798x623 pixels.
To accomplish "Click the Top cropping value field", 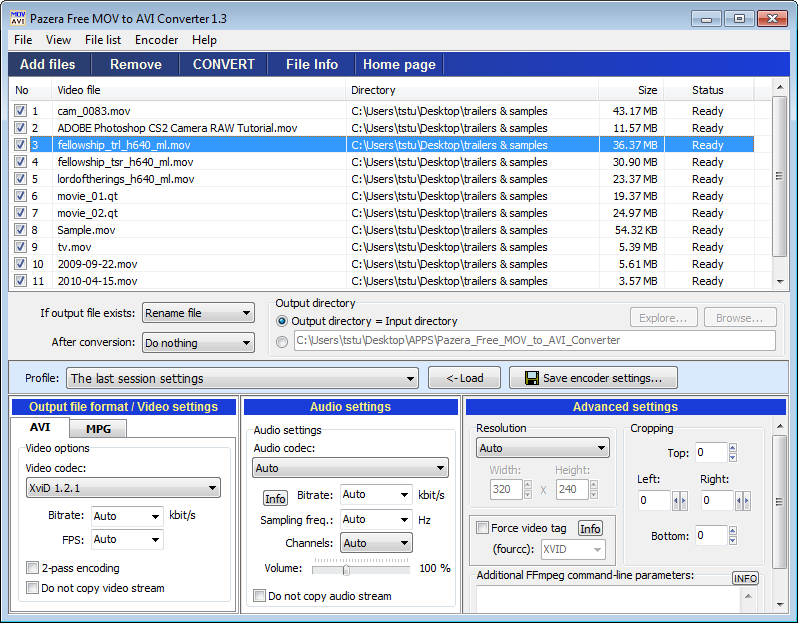I will [x=711, y=452].
